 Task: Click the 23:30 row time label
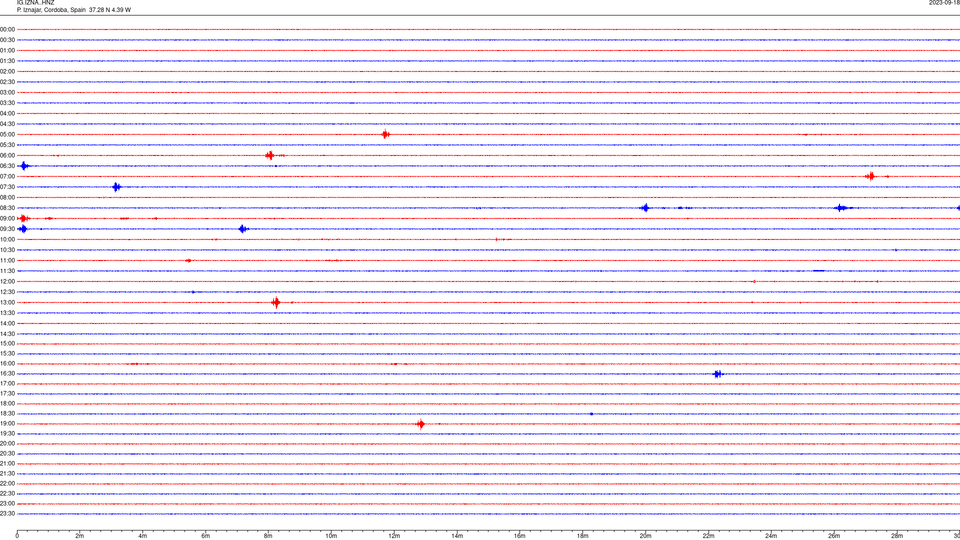[7, 514]
